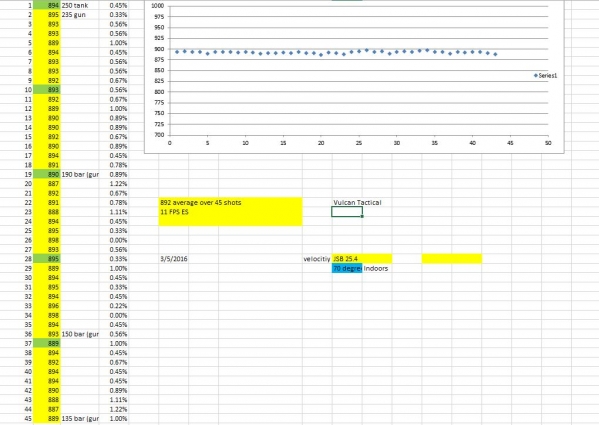This screenshot has height=425, width=599.
Task: Click the empty selected cell below Vulcan Tactical
Action: pyautogui.click(x=347, y=212)
